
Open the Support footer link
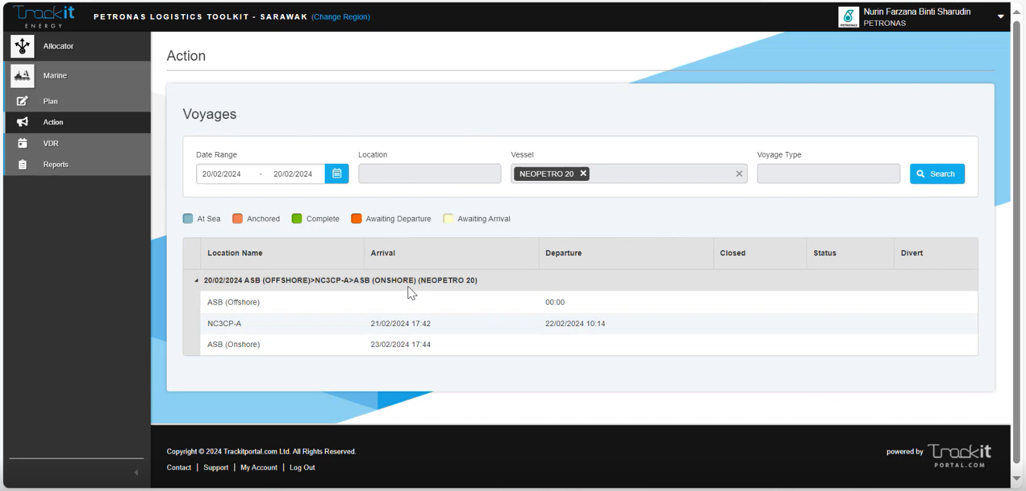click(x=216, y=467)
